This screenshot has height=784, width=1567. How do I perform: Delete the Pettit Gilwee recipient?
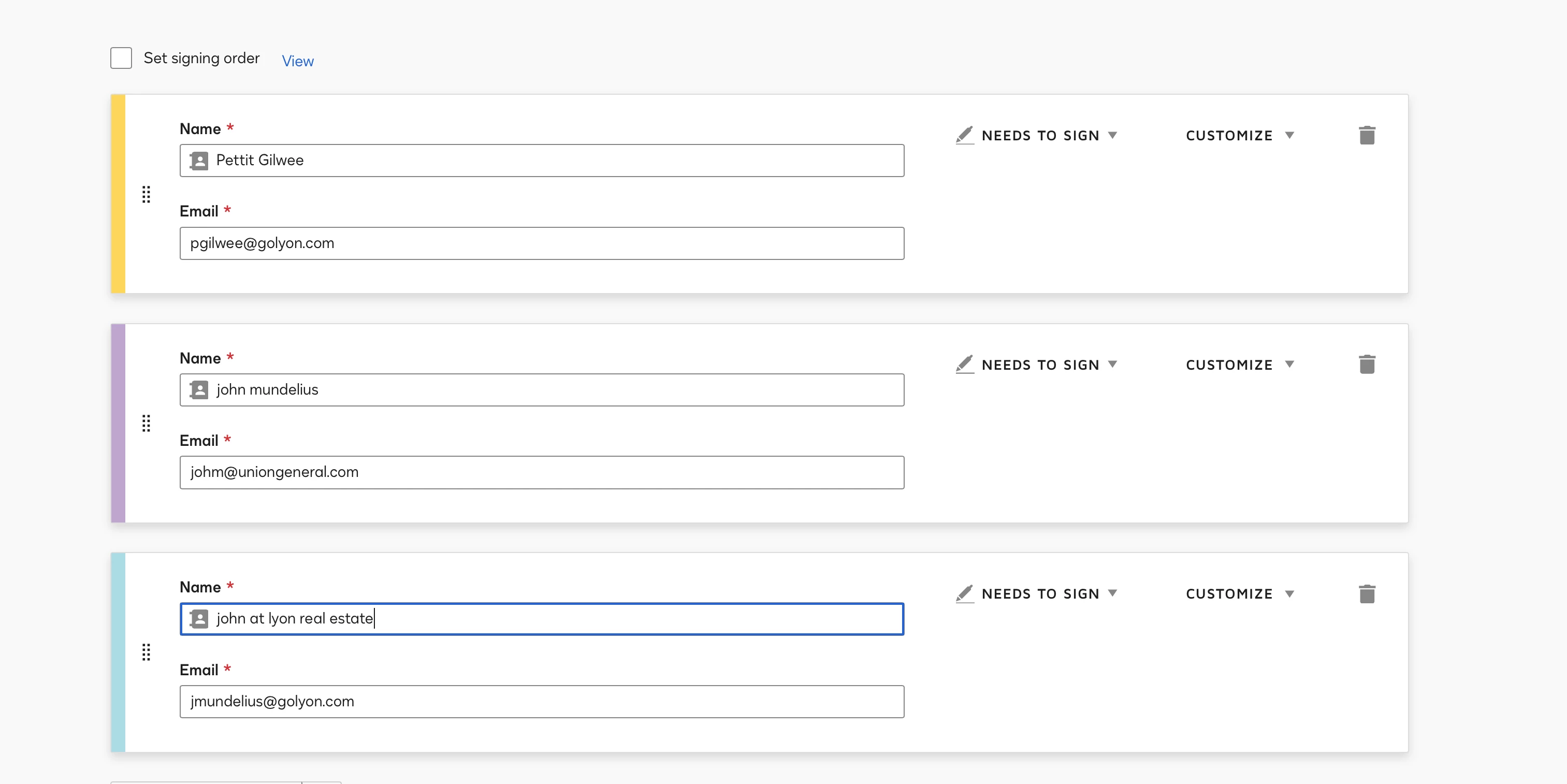(x=1366, y=135)
